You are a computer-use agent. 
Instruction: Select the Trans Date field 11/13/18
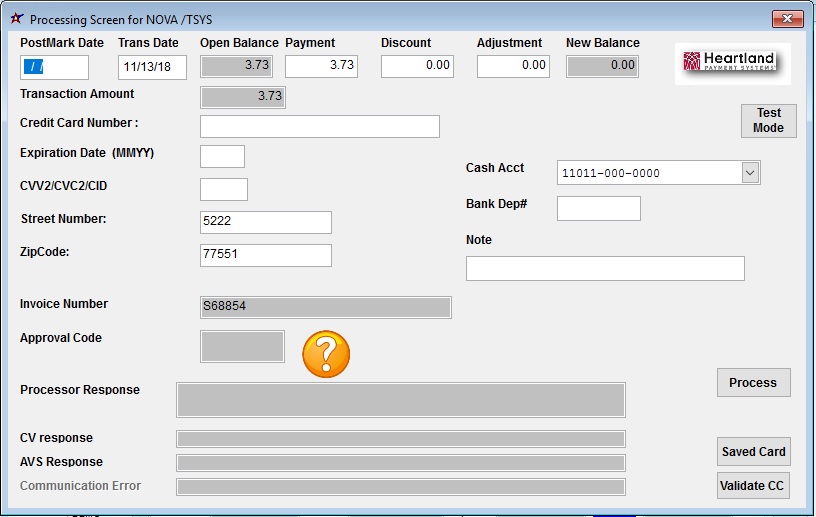[x=151, y=67]
